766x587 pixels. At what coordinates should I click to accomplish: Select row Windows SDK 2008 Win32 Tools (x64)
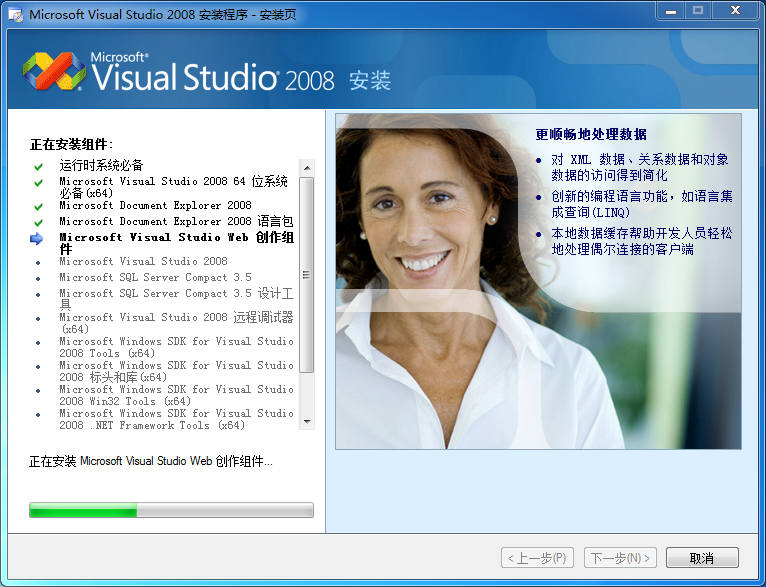pos(176,395)
